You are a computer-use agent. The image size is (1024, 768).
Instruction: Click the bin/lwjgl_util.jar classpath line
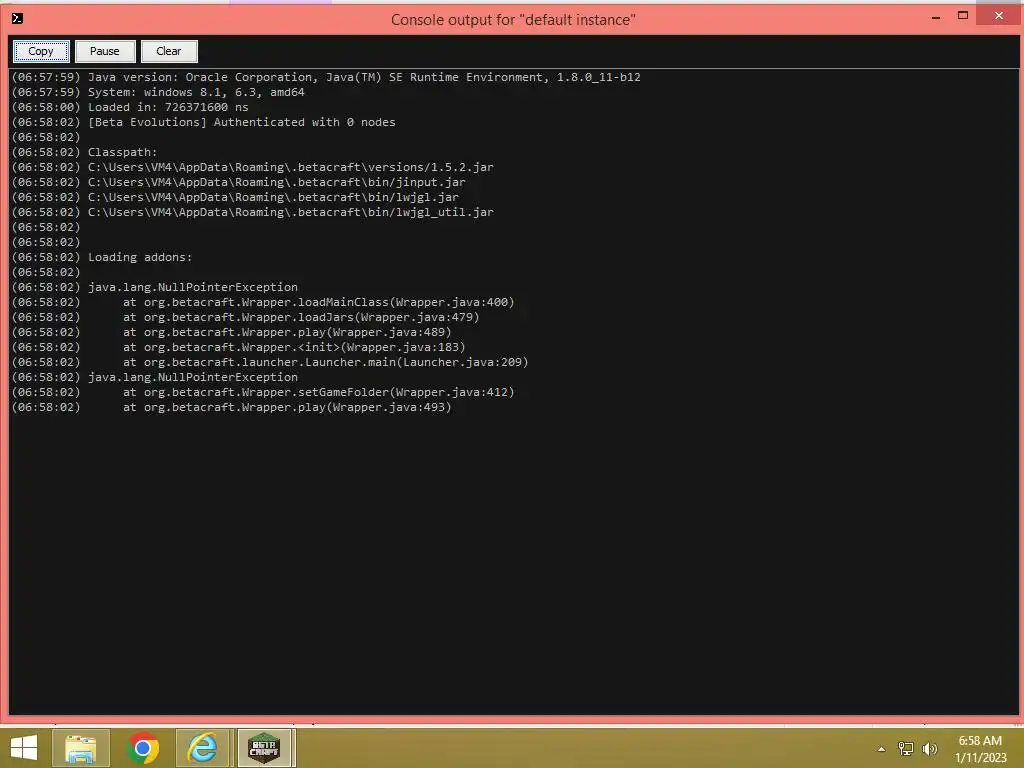253,212
